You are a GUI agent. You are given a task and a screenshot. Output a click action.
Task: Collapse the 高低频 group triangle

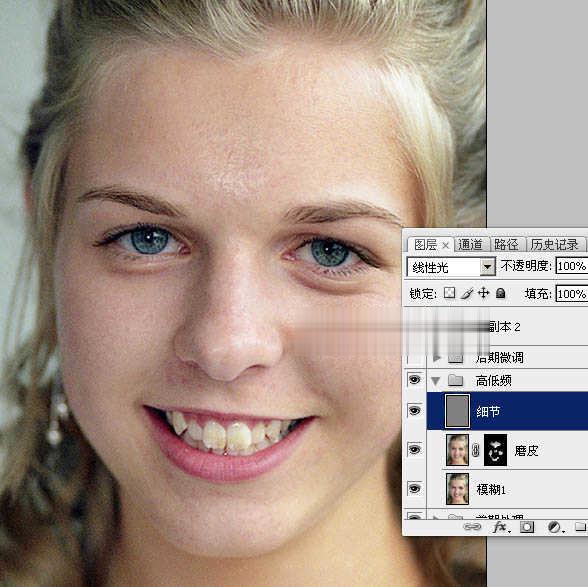[435, 381]
